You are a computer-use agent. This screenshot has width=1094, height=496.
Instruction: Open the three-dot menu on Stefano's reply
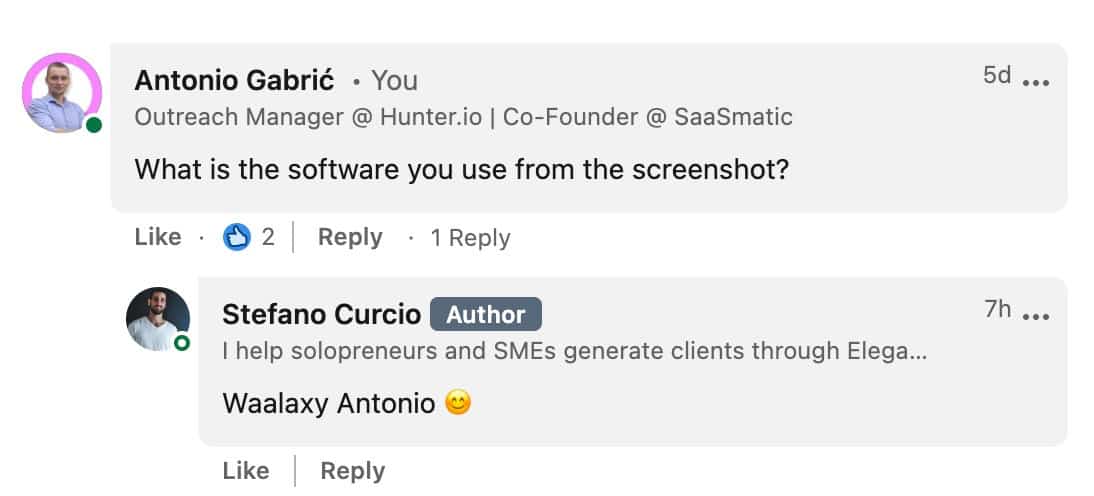coord(1035,316)
